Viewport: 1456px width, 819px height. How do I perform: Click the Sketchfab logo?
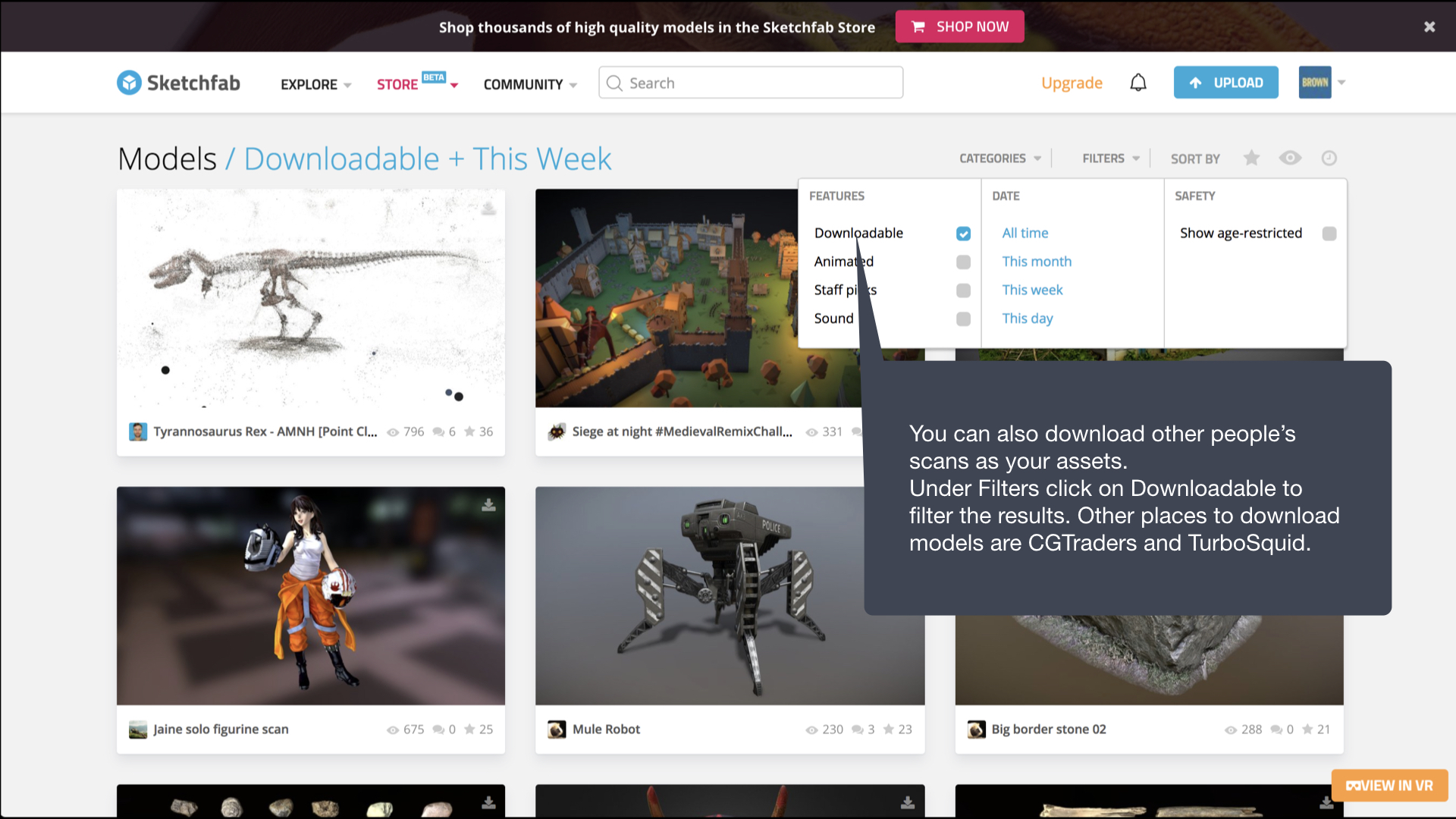pyautogui.click(x=178, y=83)
